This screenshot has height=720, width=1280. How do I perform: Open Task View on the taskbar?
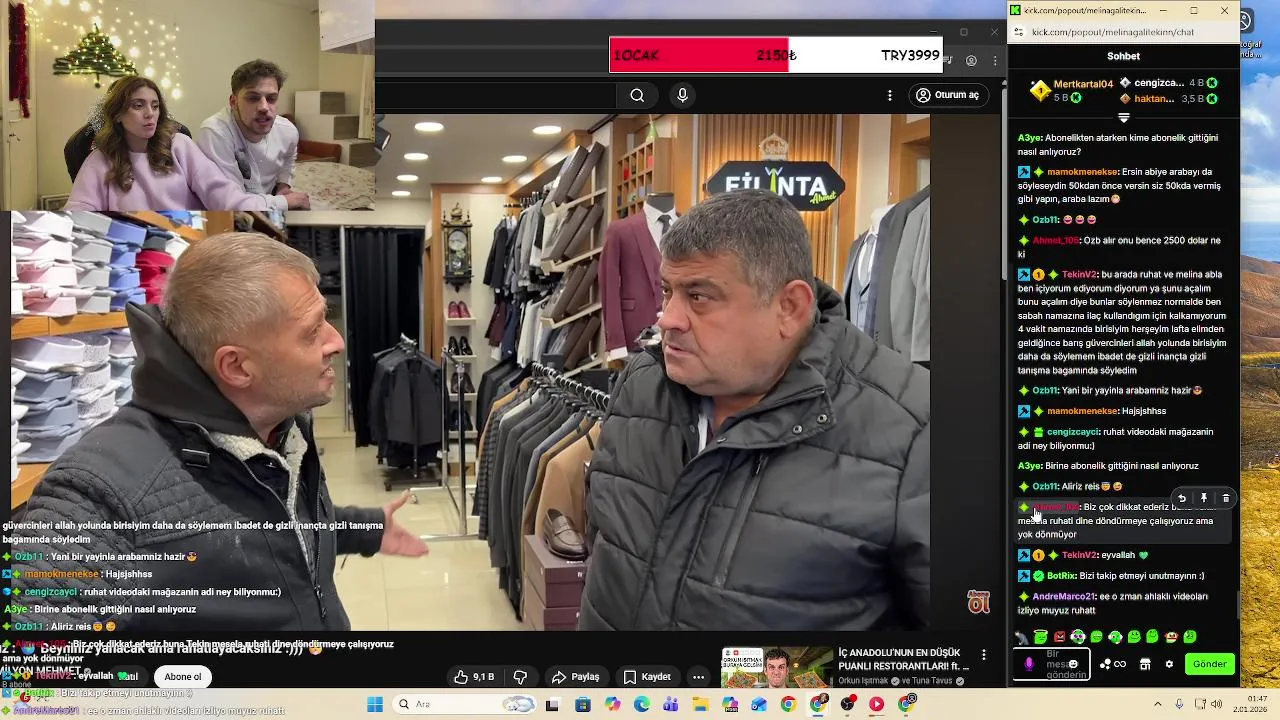click(552, 704)
